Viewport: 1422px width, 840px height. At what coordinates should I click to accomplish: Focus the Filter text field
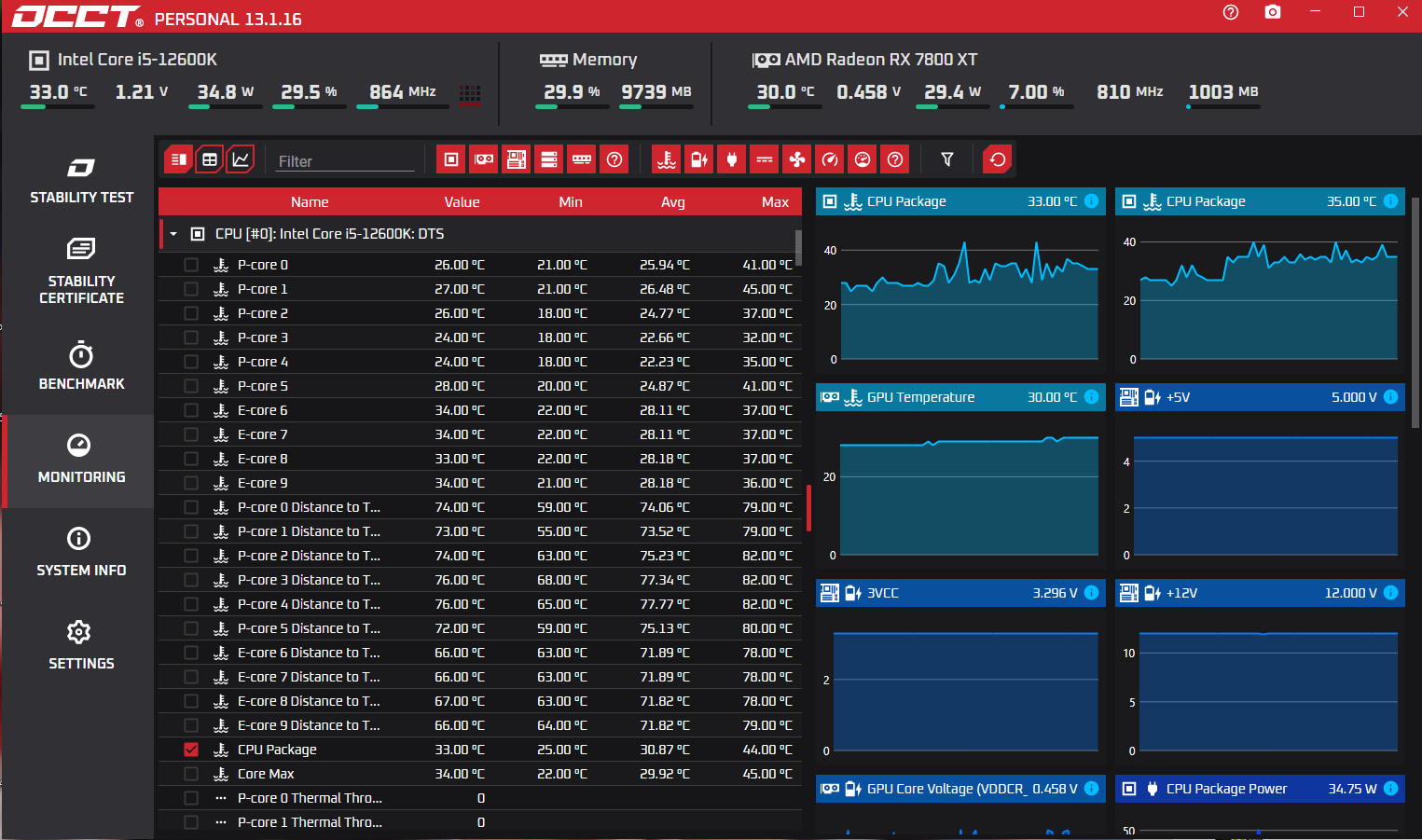[x=345, y=161]
